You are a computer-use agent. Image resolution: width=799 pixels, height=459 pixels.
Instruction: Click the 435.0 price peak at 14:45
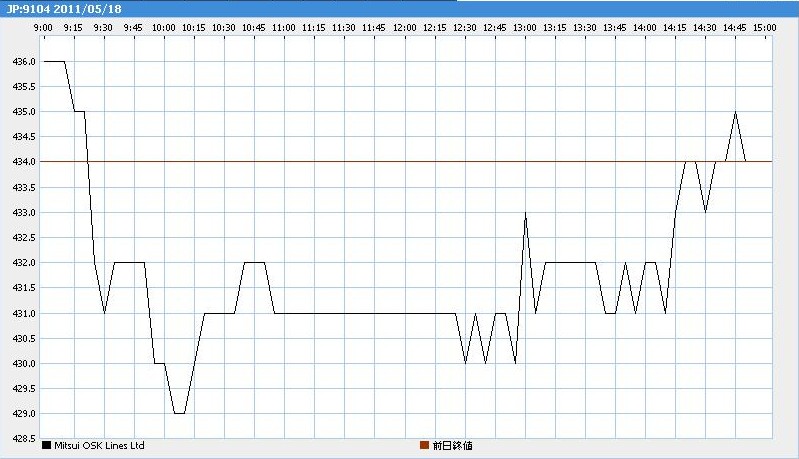tap(735, 112)
